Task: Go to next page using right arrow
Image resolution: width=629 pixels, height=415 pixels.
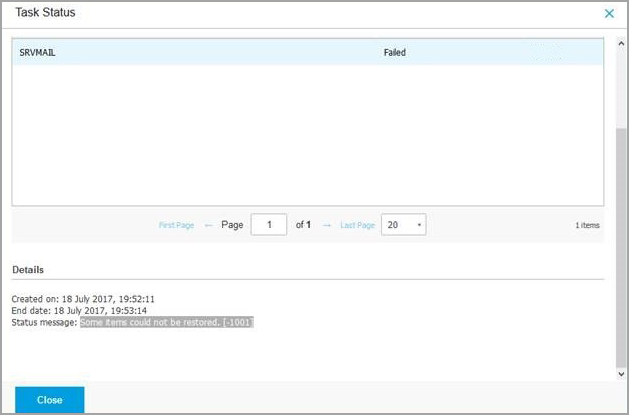Action: click(x=326, y=226)
